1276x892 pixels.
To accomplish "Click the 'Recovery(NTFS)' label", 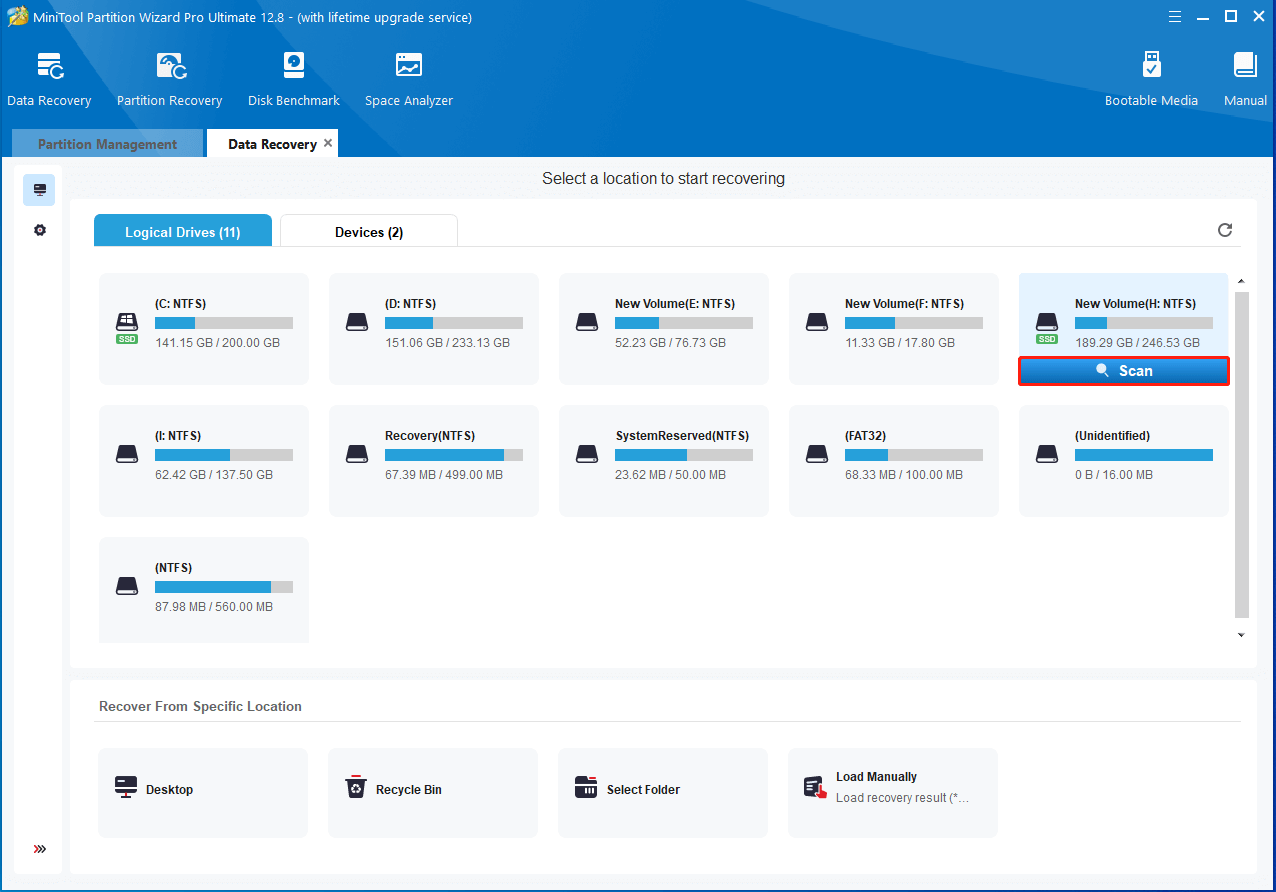I will click(x=430, y=436).
